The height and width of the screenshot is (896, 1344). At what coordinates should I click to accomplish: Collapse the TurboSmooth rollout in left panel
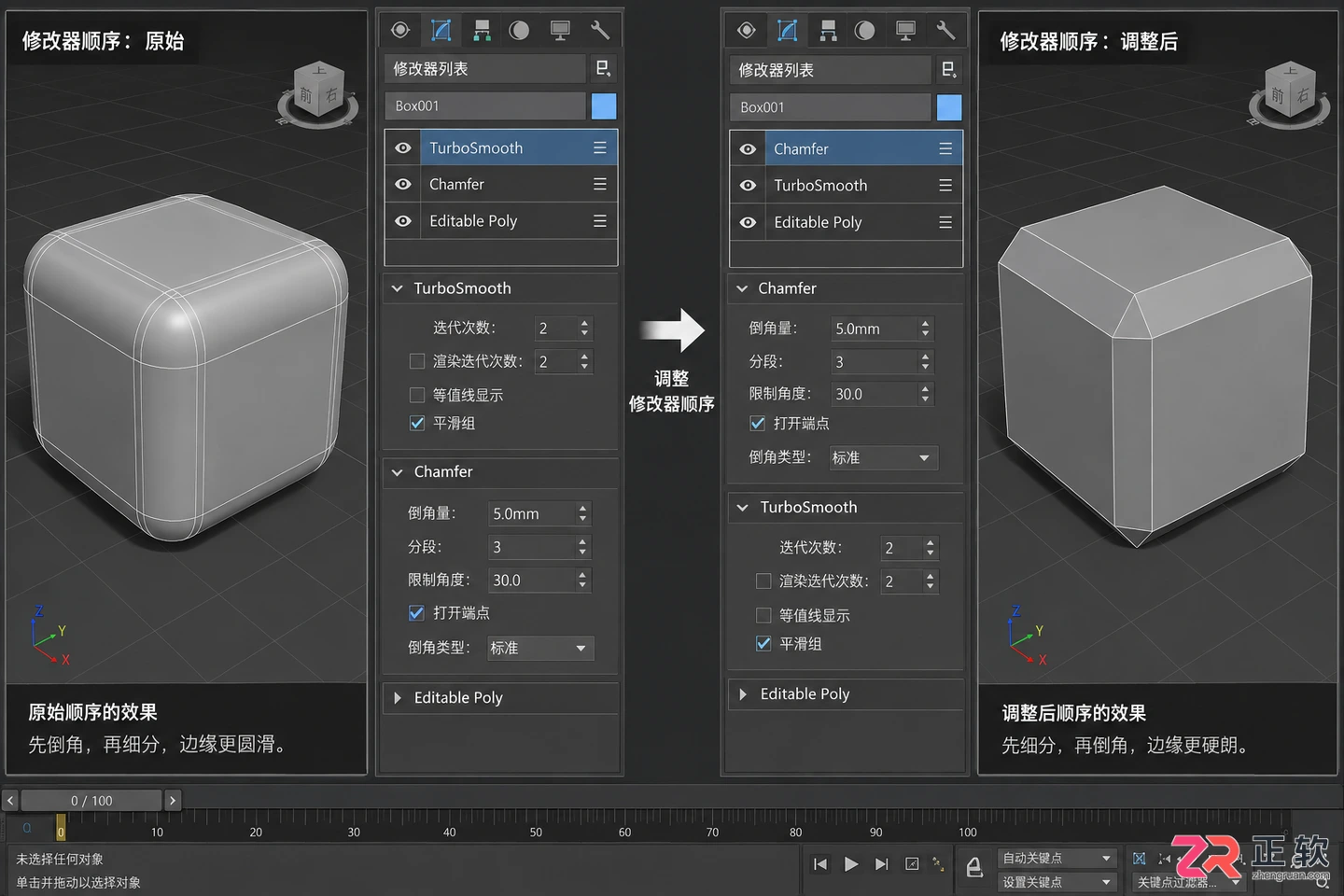click(x=398, y=288)
